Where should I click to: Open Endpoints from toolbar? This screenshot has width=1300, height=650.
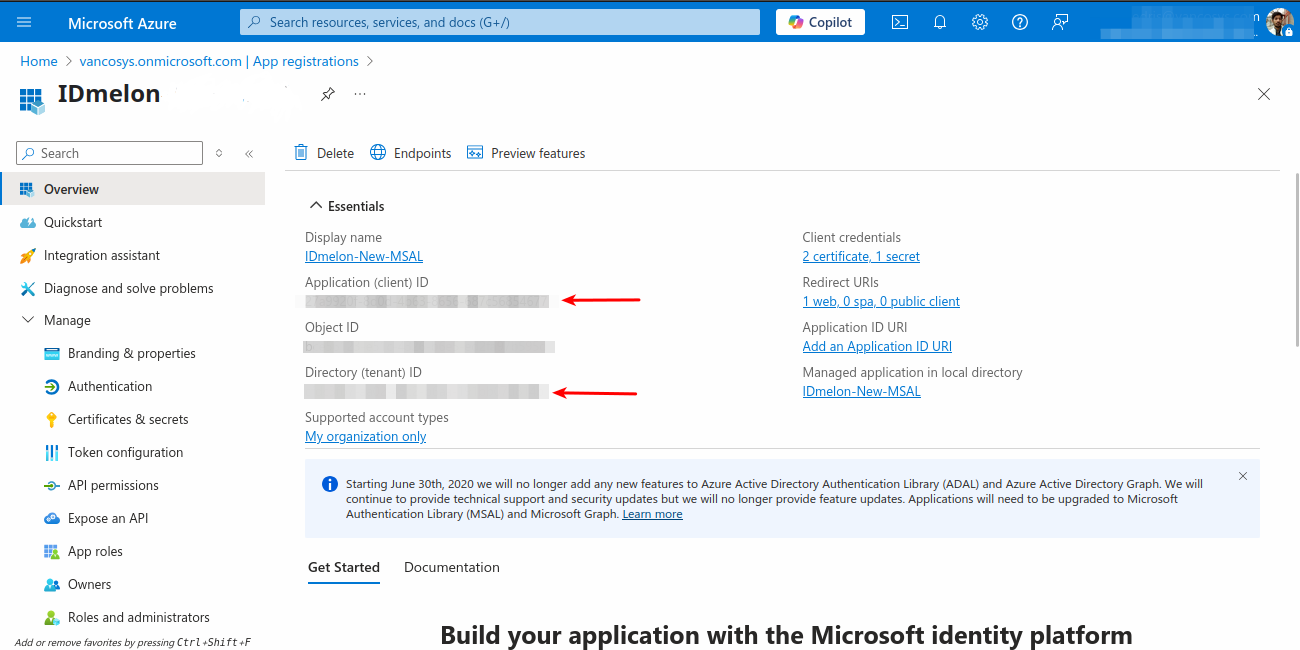click(x=410, y=153)
